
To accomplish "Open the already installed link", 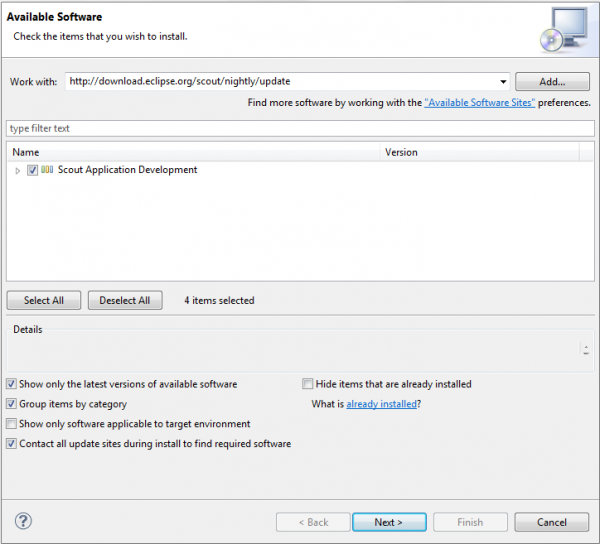I will point(382,404).
